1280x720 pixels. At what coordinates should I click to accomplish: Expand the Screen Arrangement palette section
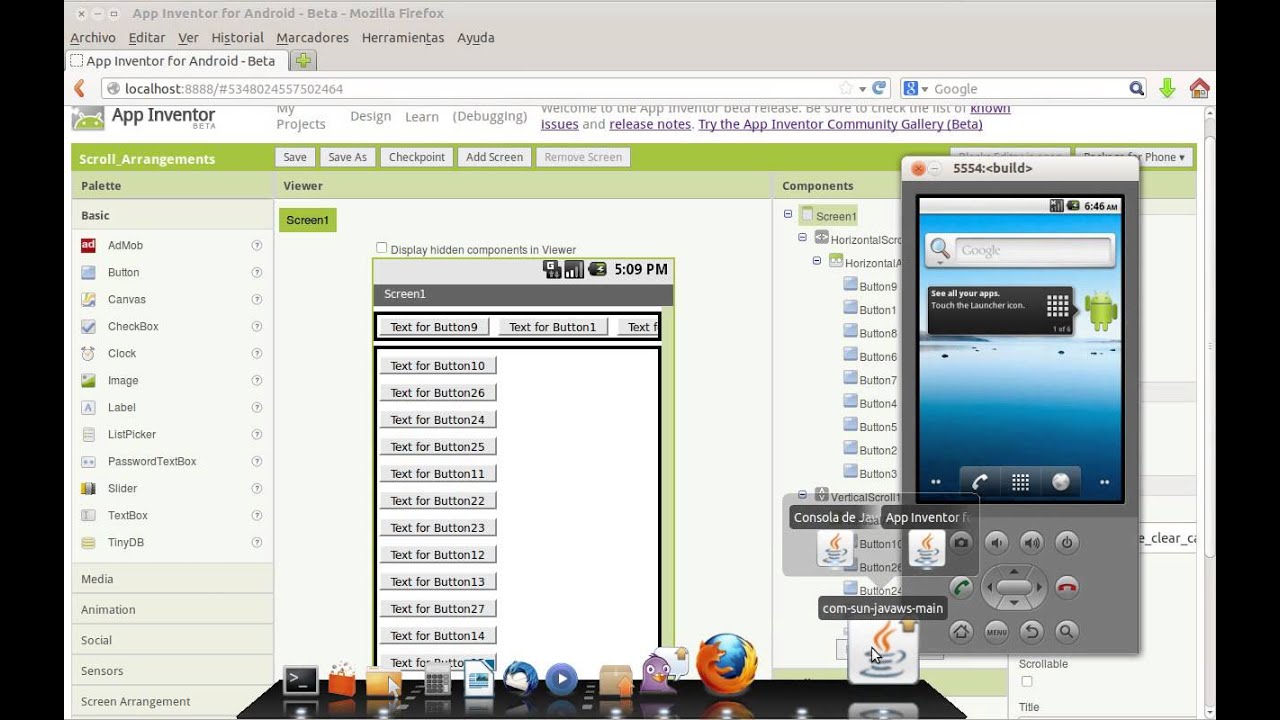173,702
